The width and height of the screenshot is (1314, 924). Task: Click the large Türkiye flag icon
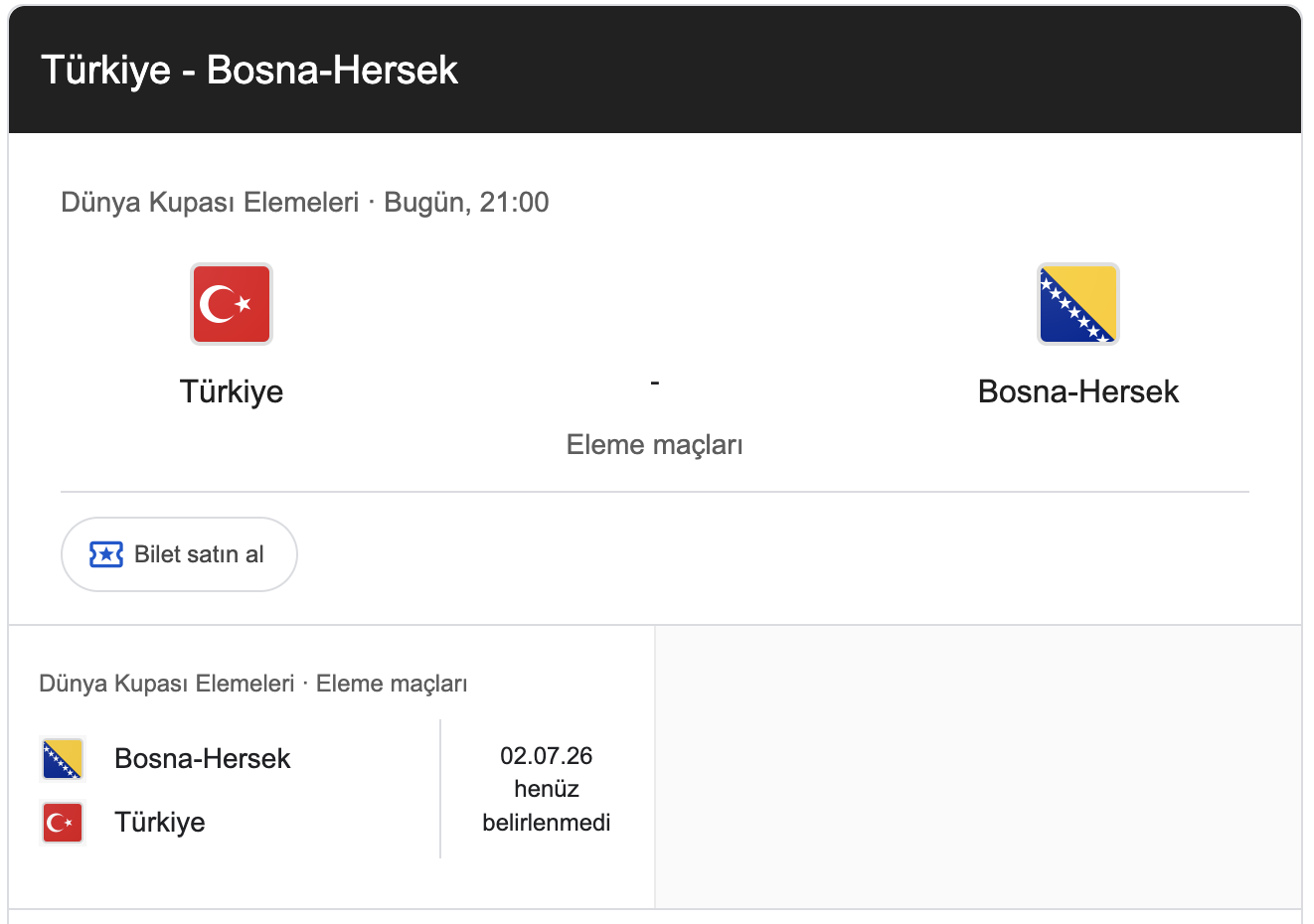coord(232,304)
